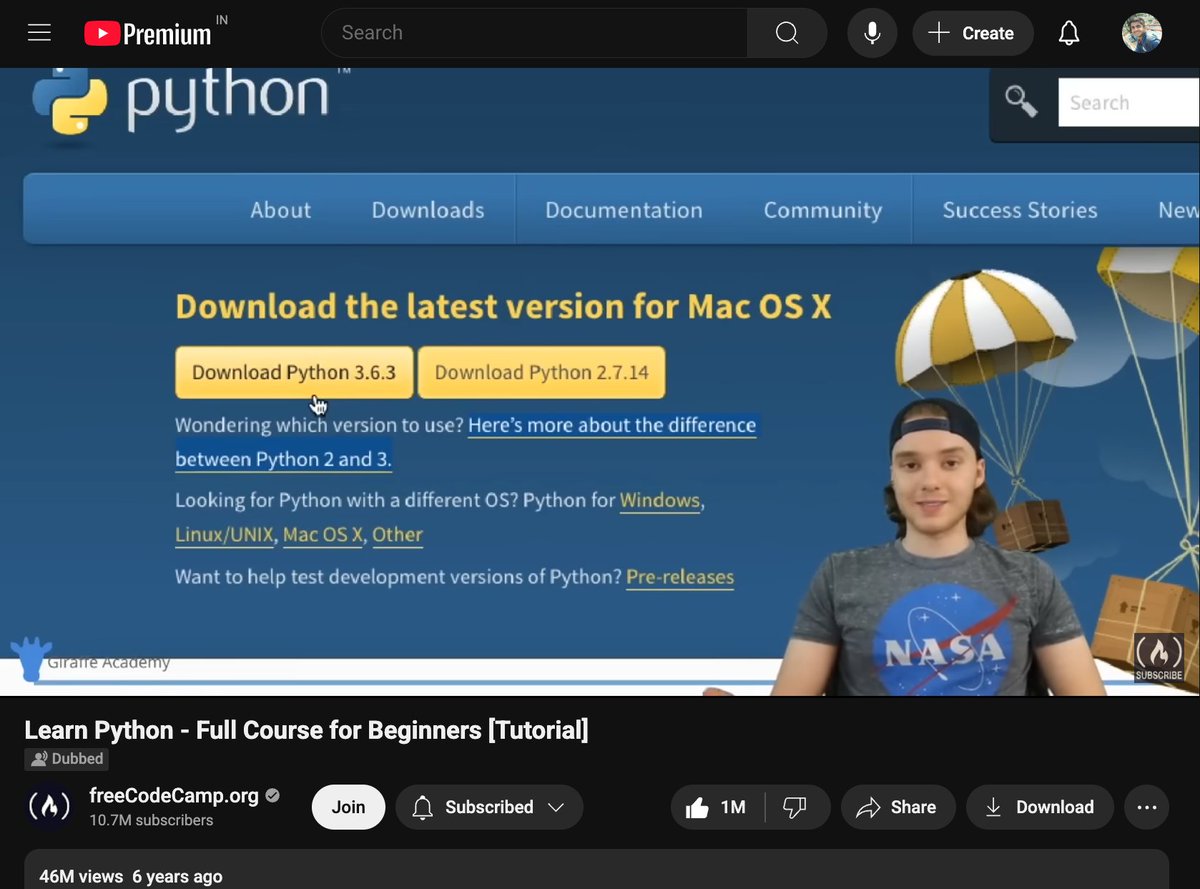Start voice search with microphone
Screen dimensions: 1200x889
point(872,33)
